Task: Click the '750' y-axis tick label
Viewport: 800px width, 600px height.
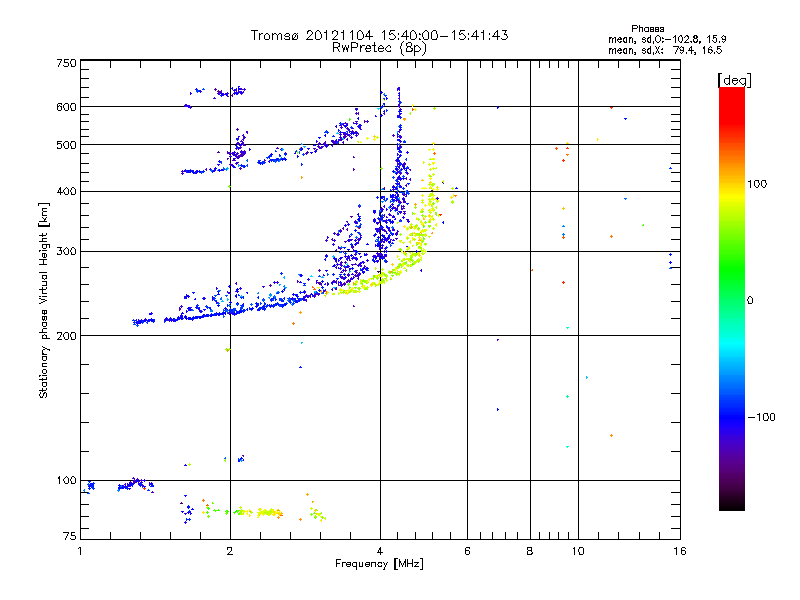Action: point(66,63)
